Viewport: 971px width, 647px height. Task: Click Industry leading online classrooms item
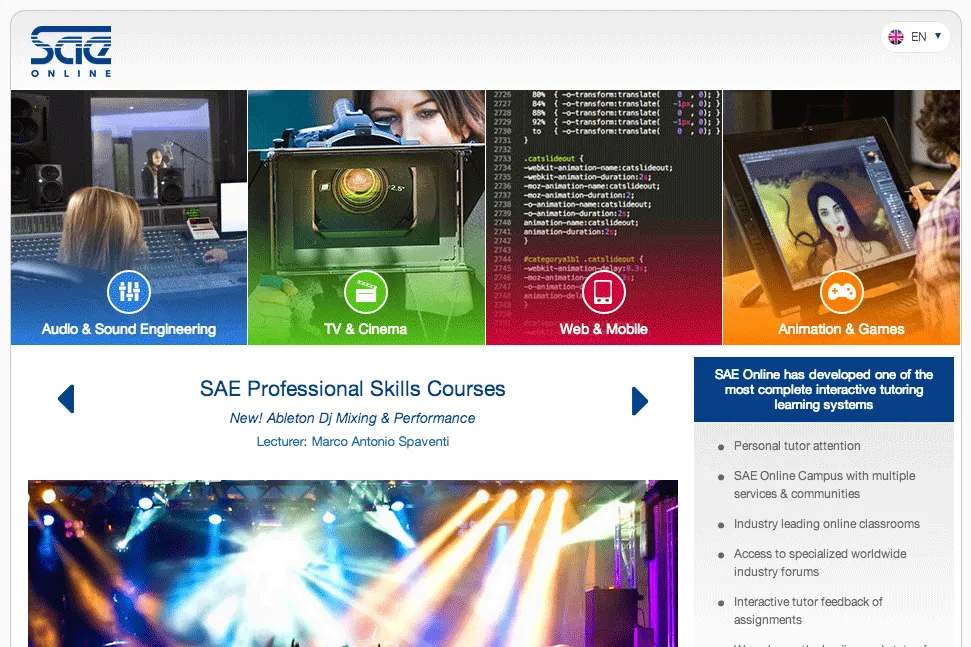[x=827, y=524]
